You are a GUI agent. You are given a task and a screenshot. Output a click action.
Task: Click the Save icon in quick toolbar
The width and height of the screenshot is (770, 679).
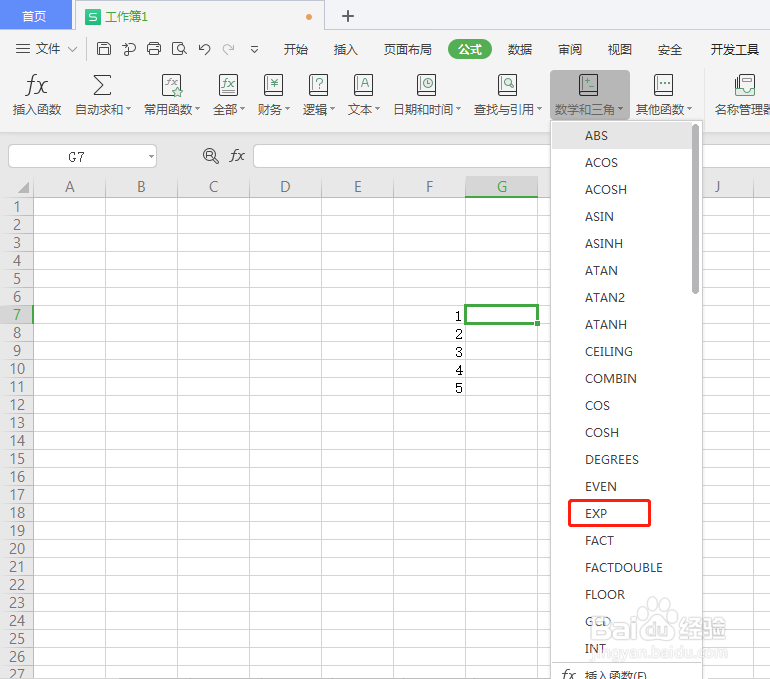tap(104, 49)
